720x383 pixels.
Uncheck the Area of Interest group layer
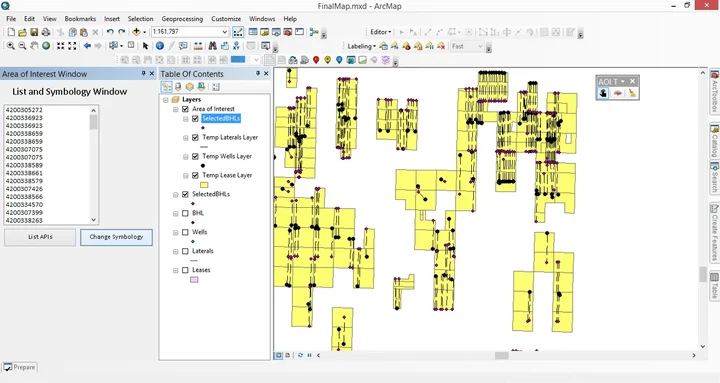coord(186,109)
